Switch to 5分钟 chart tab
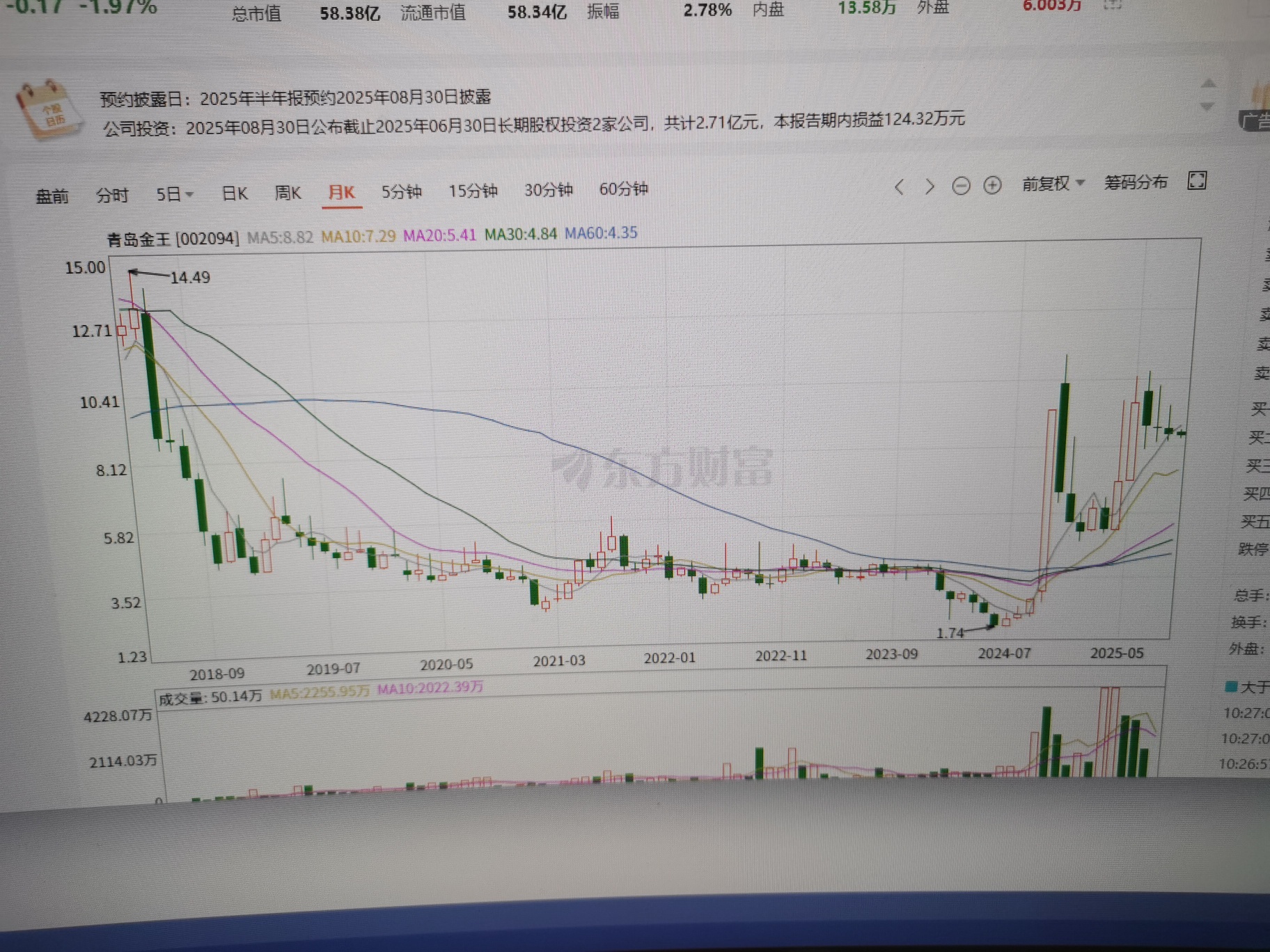The image size is (1270, 952). tap(401, 191)
